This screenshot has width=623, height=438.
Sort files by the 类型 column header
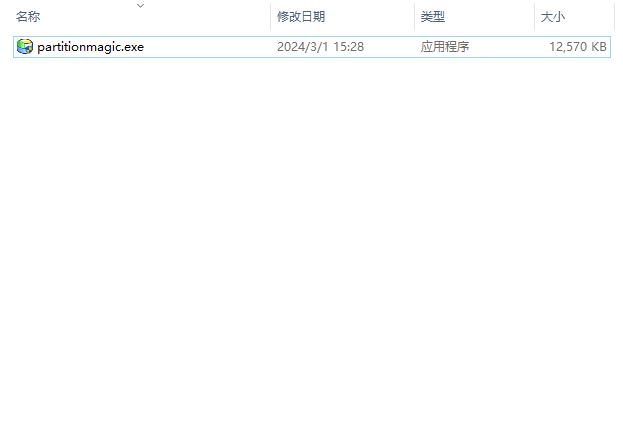433,17
